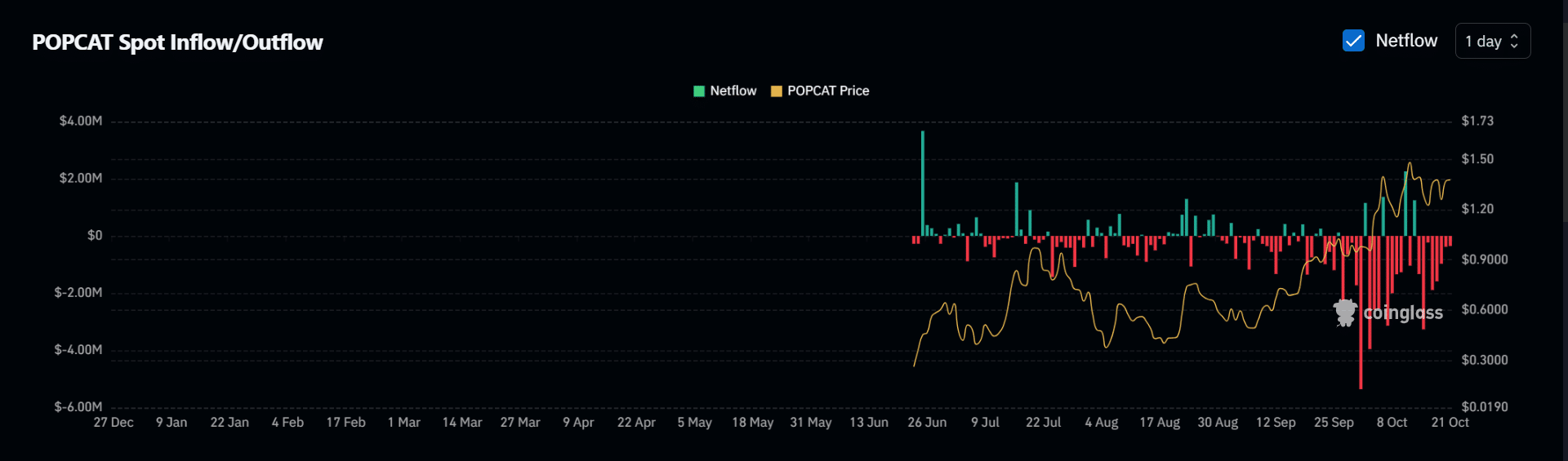Click the Netflow text beside the checkbox
Screen dimensions: 1568x461
tap(1405, 41)
